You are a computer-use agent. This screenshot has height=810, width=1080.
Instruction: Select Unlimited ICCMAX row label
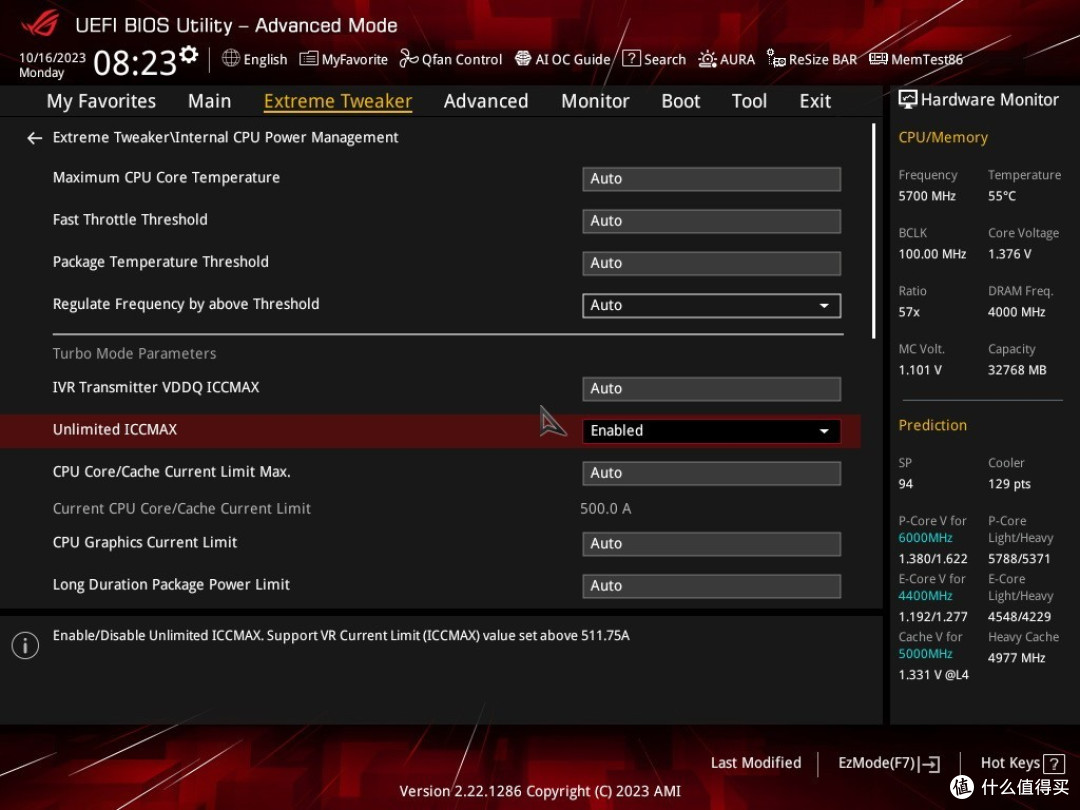coord(114,430)
